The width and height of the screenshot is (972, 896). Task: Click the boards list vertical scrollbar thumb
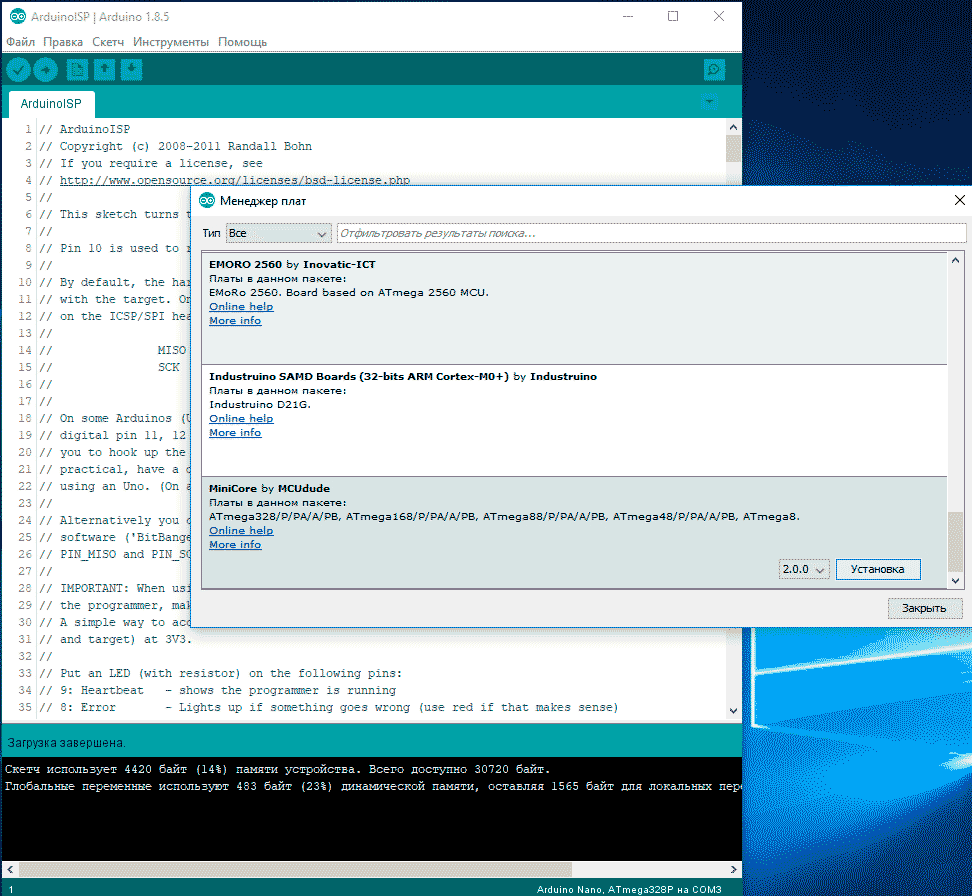coord(955,540)
